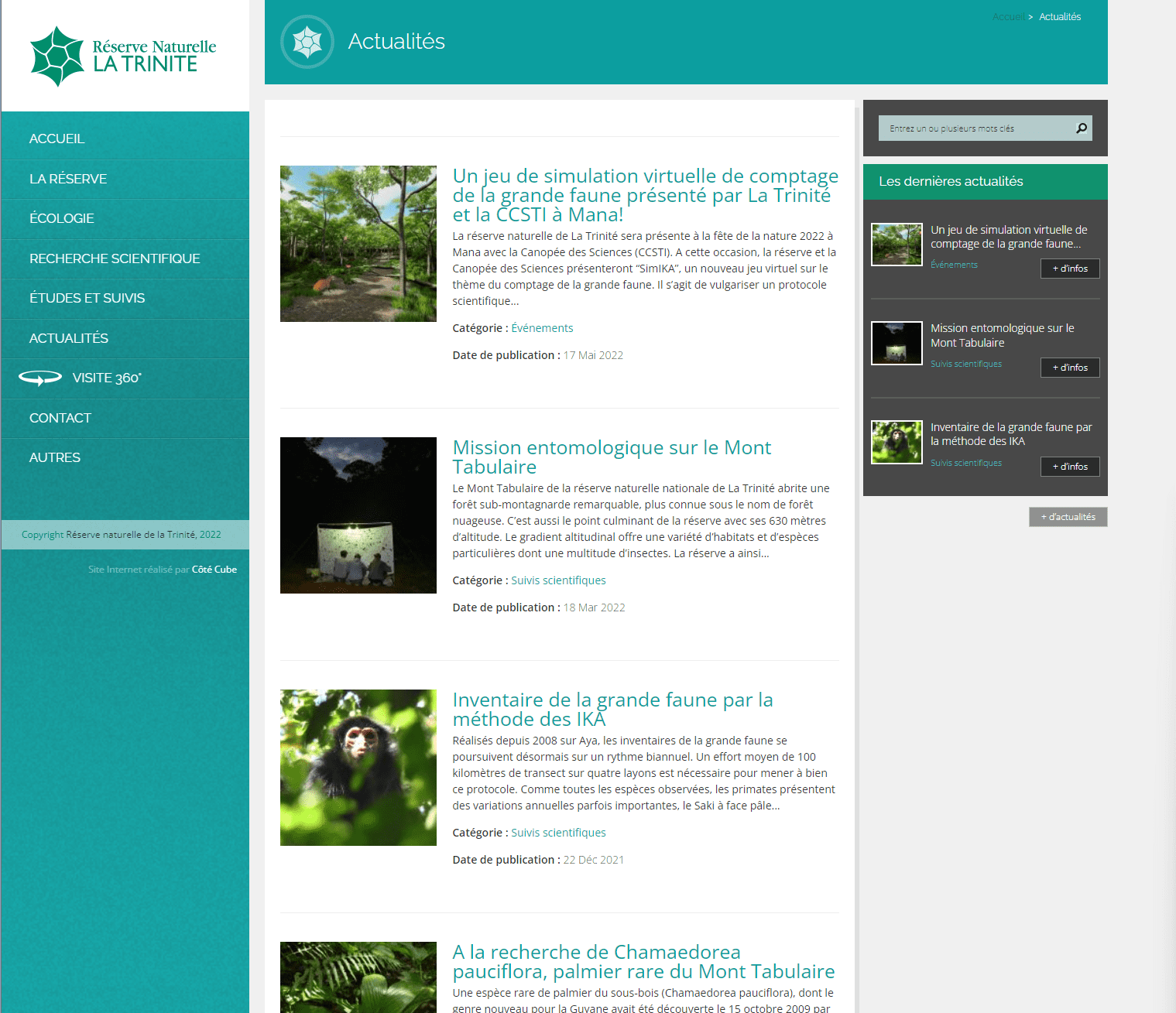Click the date 22 Déc 2021
The width and height of the screenshot is (1176, 1013).
[593, 860]
